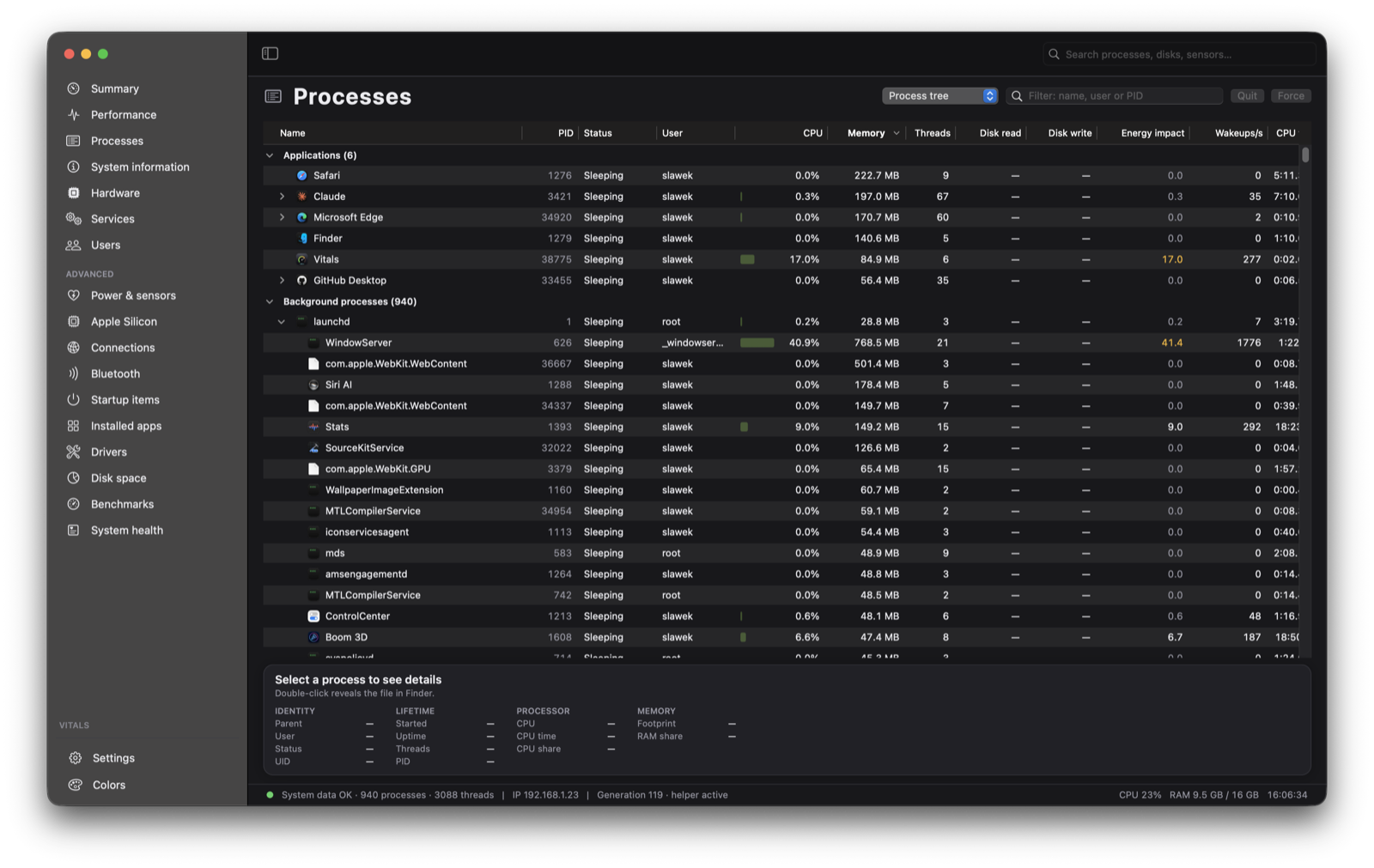The image size is (1374, 868).
Task: Select the Vitals process row
Action: point(781,259)
